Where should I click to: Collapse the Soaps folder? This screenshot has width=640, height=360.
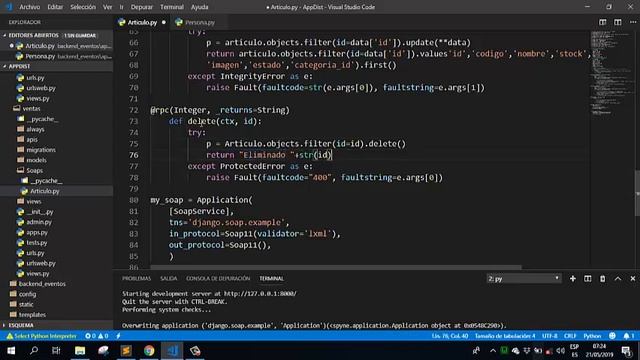34,170
